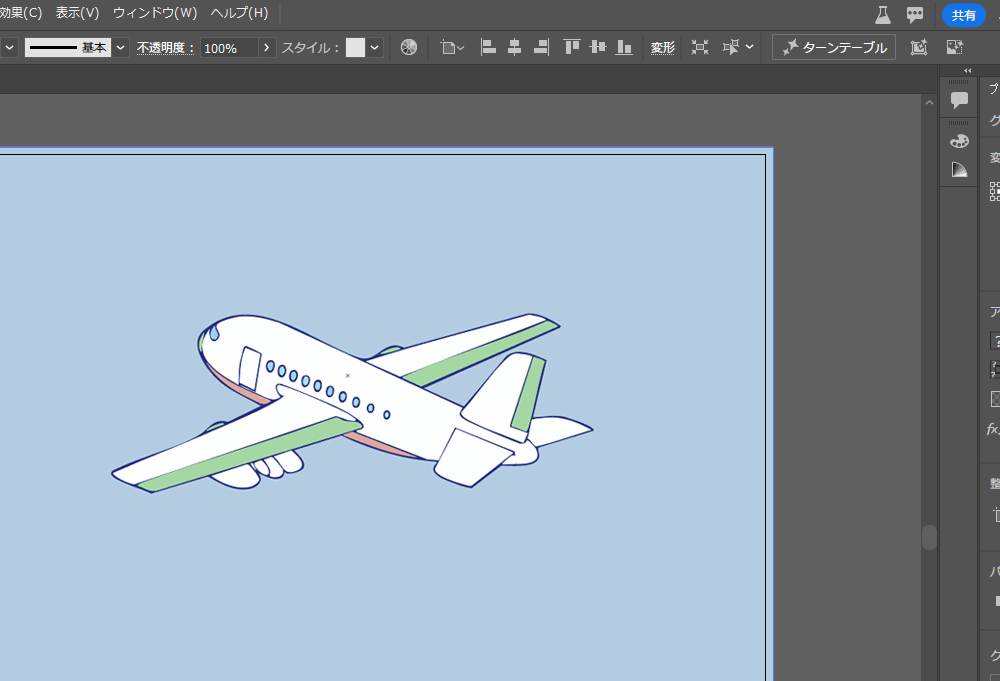Screen dimensions: 1000x681
Task: Click the 共有 share button
Action: (964, 15)
